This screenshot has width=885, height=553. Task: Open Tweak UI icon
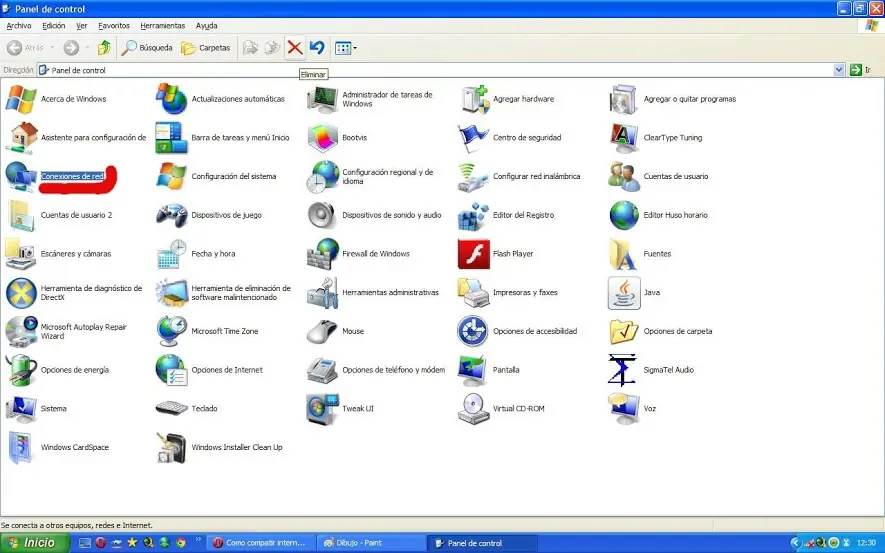(322, 409)
